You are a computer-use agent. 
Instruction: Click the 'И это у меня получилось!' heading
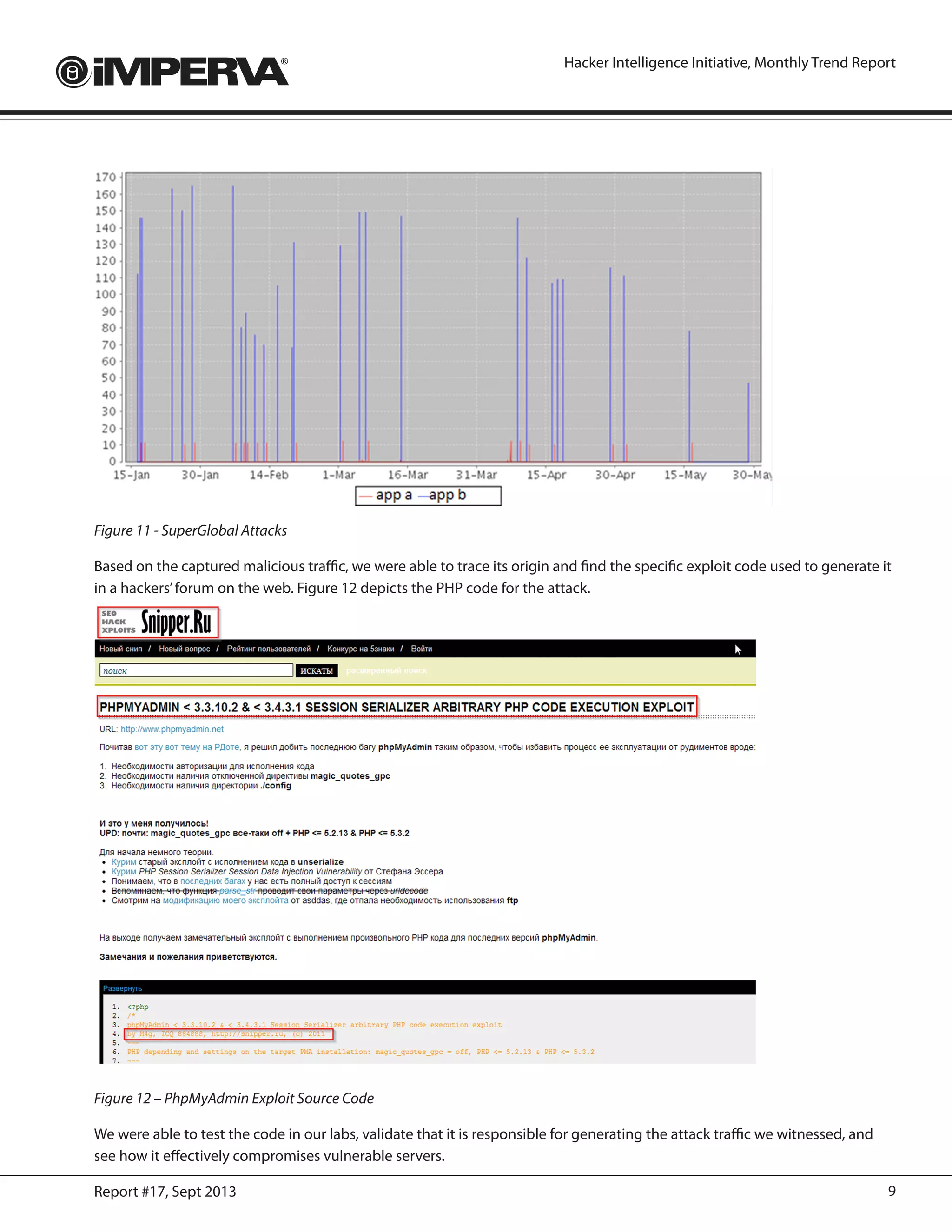click(154, 824)
